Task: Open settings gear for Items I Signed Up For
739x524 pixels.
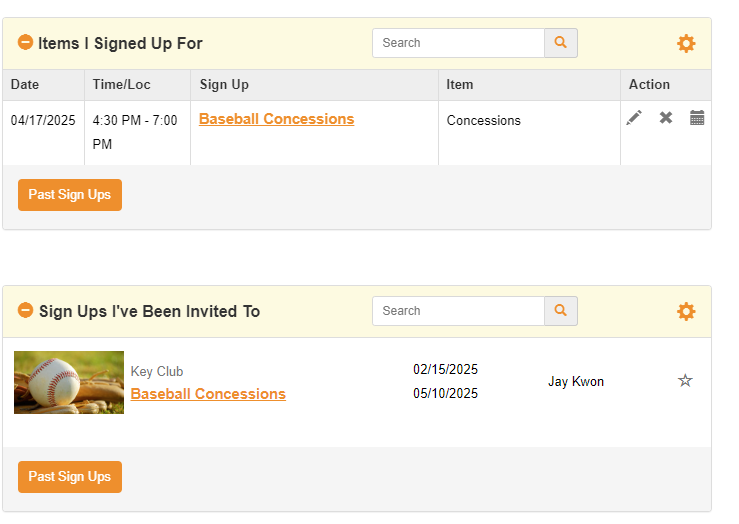Action: tap(686, 43)
